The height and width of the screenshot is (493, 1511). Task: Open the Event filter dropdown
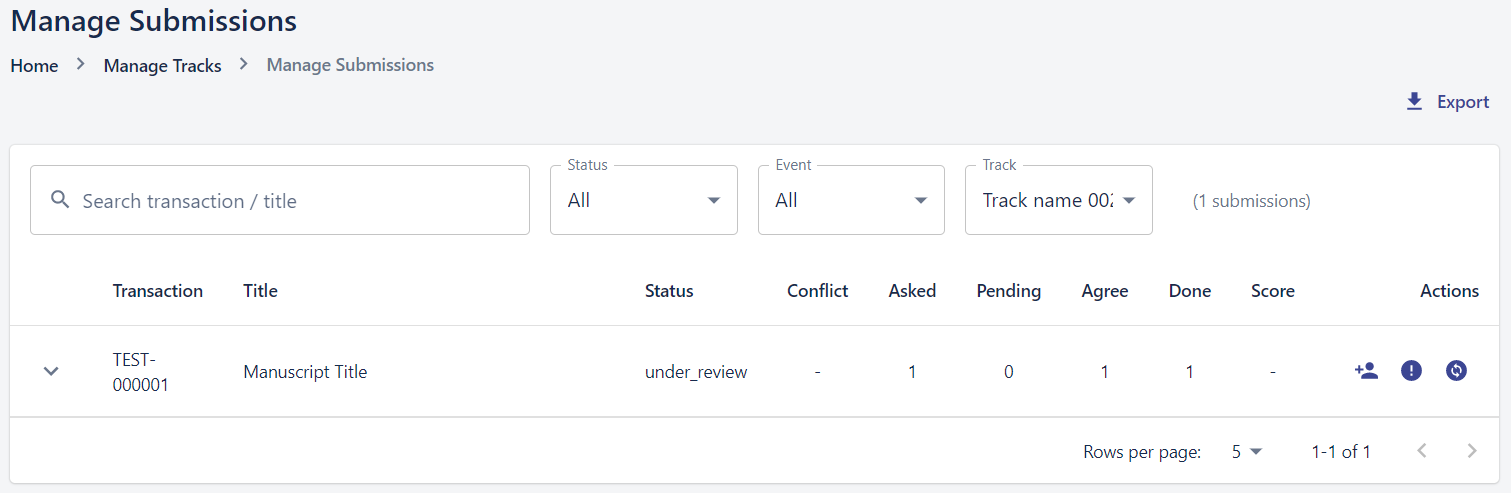tap(850, 200)
